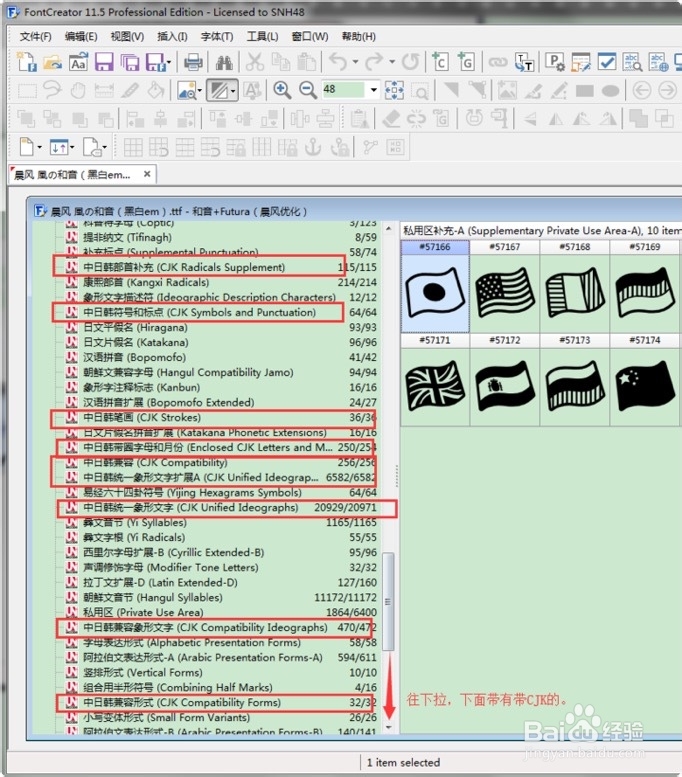Click the Transform wizard icon
The width and height of the screenshot is (682, 777).
click(x=524, y=62)
